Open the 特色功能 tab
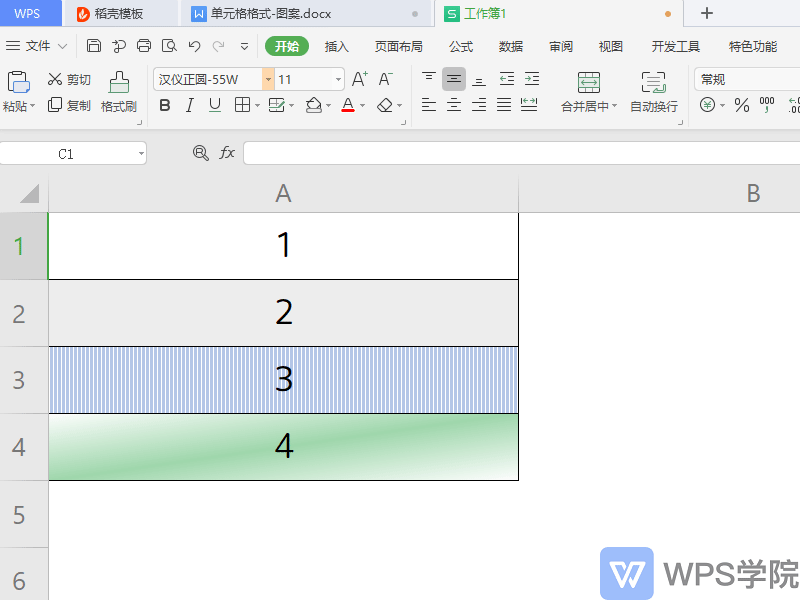The image size is (800, 600). pos(753,46)
